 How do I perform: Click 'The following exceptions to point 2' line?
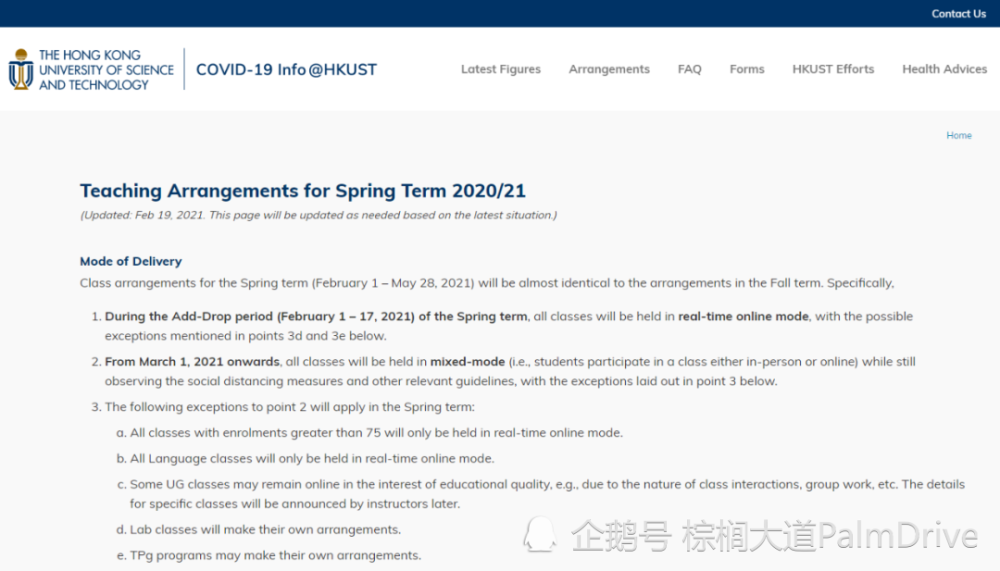coord(290,406)
